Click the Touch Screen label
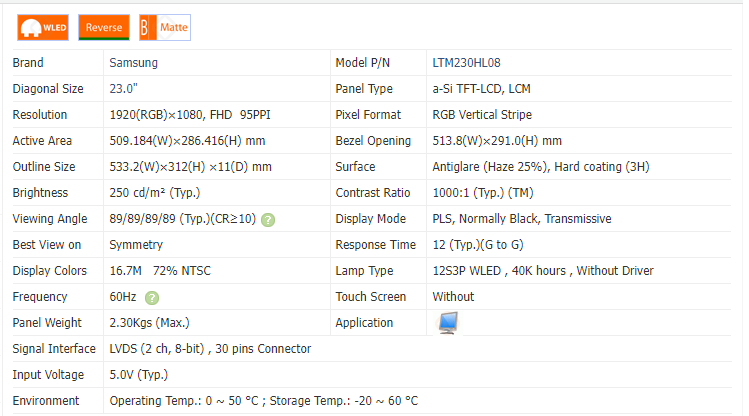This screenshot has height=416, width=749. [x=371, y=297]
